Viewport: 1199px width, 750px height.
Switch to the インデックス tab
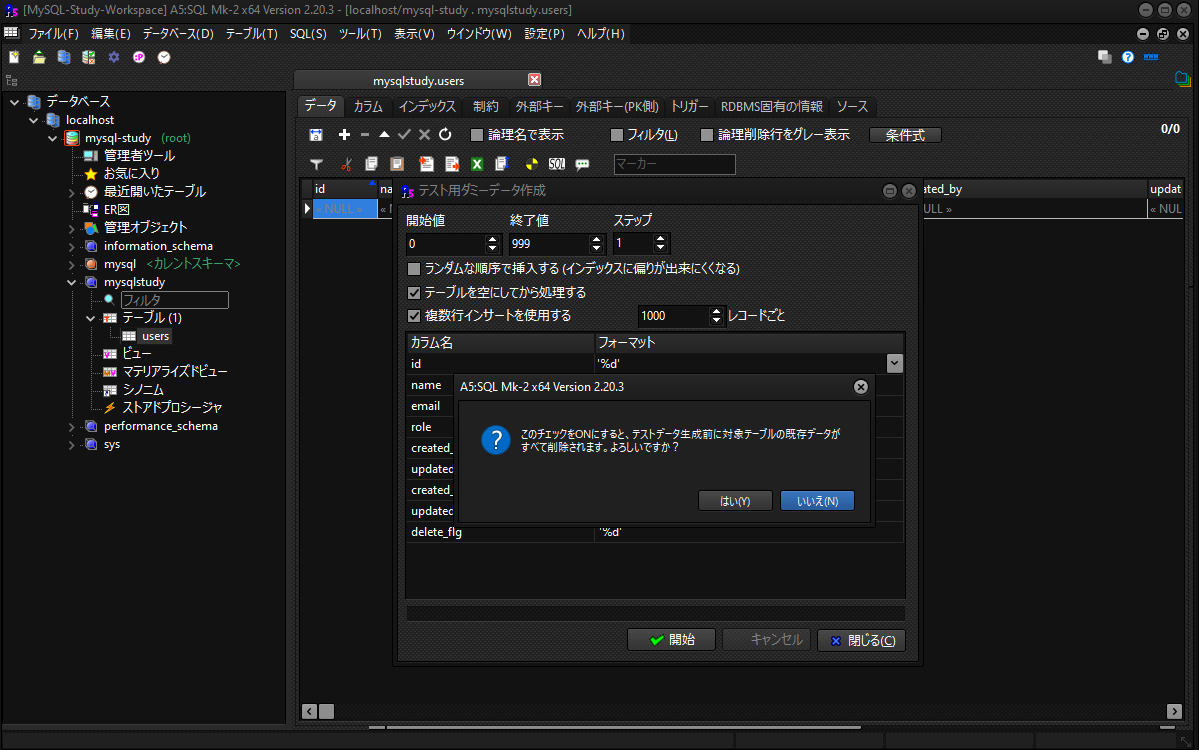tap(427, 106)
